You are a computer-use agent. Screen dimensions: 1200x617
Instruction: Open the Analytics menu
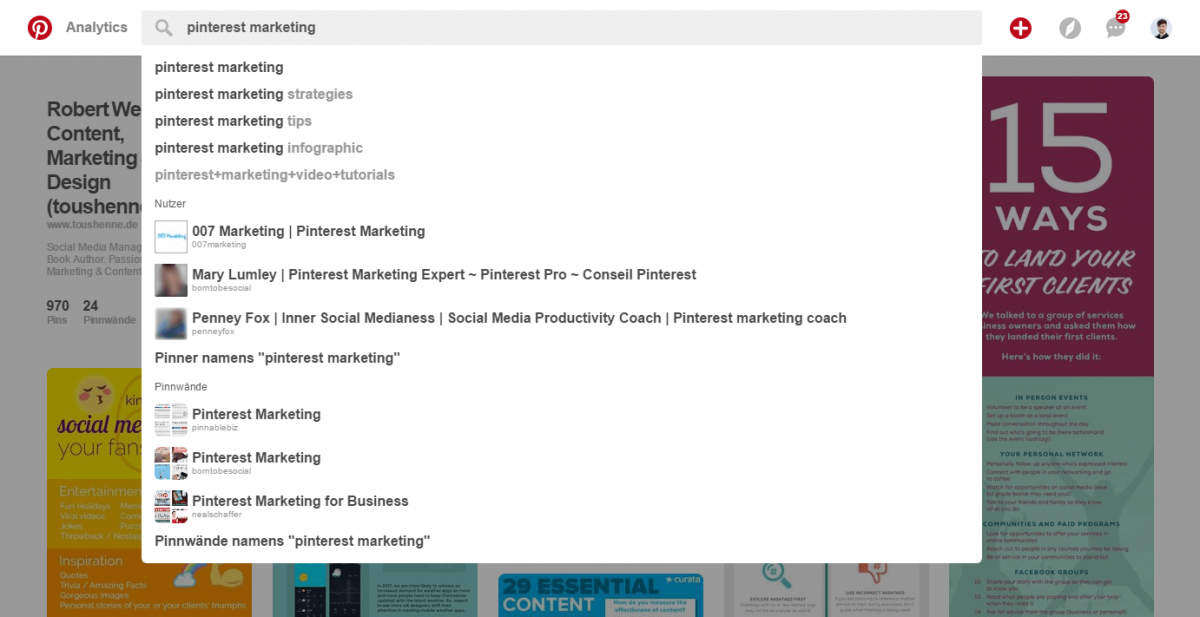click(97, 28)
